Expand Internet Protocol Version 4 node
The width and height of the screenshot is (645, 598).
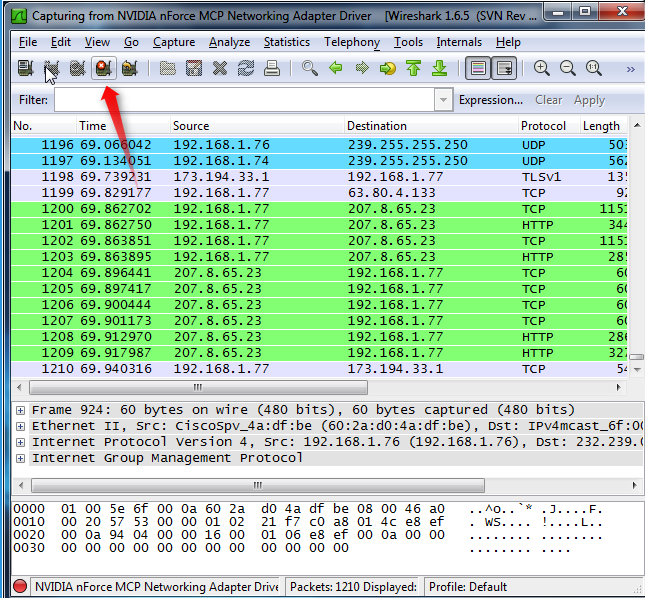[x=20, y=443]
